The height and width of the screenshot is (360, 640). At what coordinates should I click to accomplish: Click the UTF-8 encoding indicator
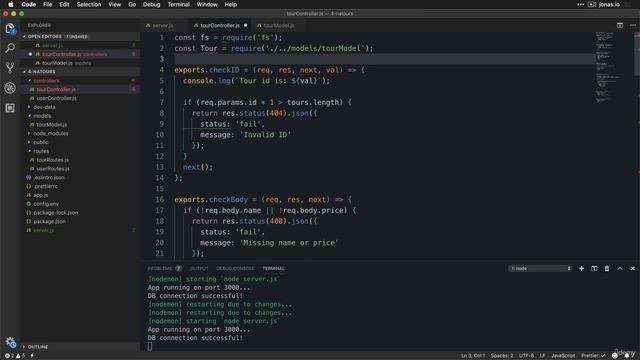tap(526, 356)
